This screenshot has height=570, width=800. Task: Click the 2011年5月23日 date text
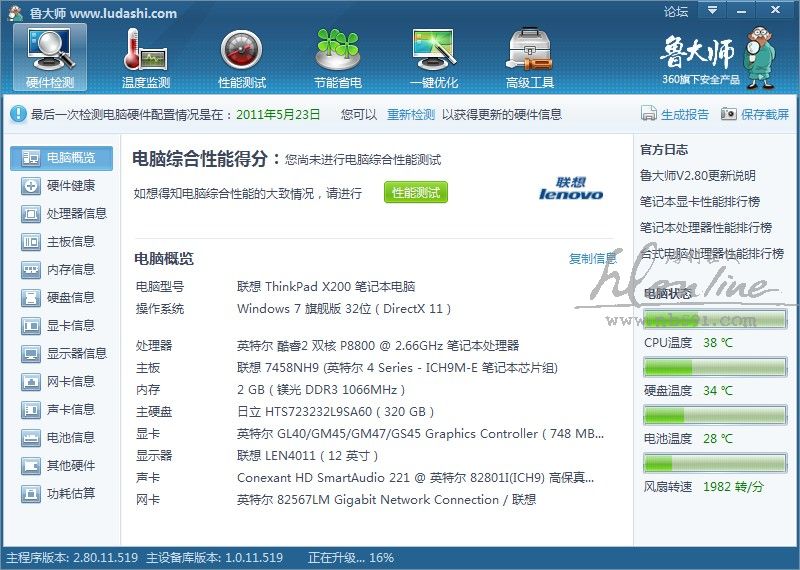278,114
